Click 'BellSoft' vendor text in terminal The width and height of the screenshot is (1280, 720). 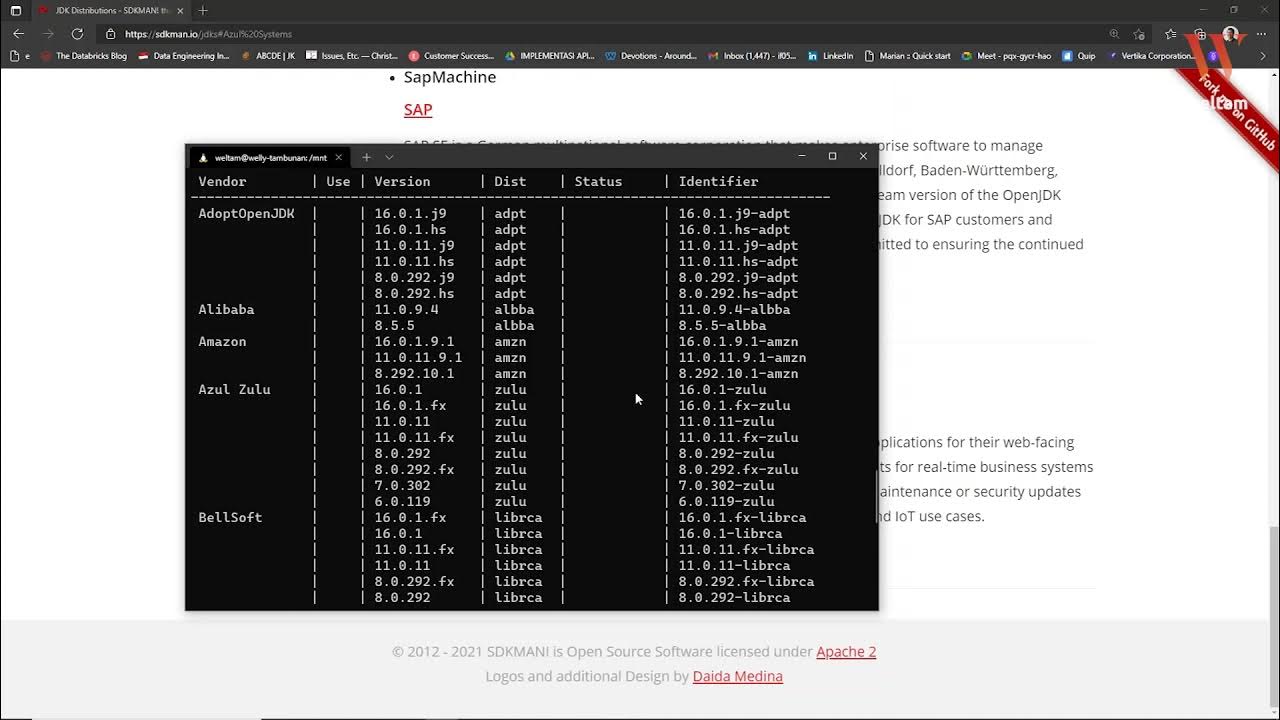click(x=230, y=517)
